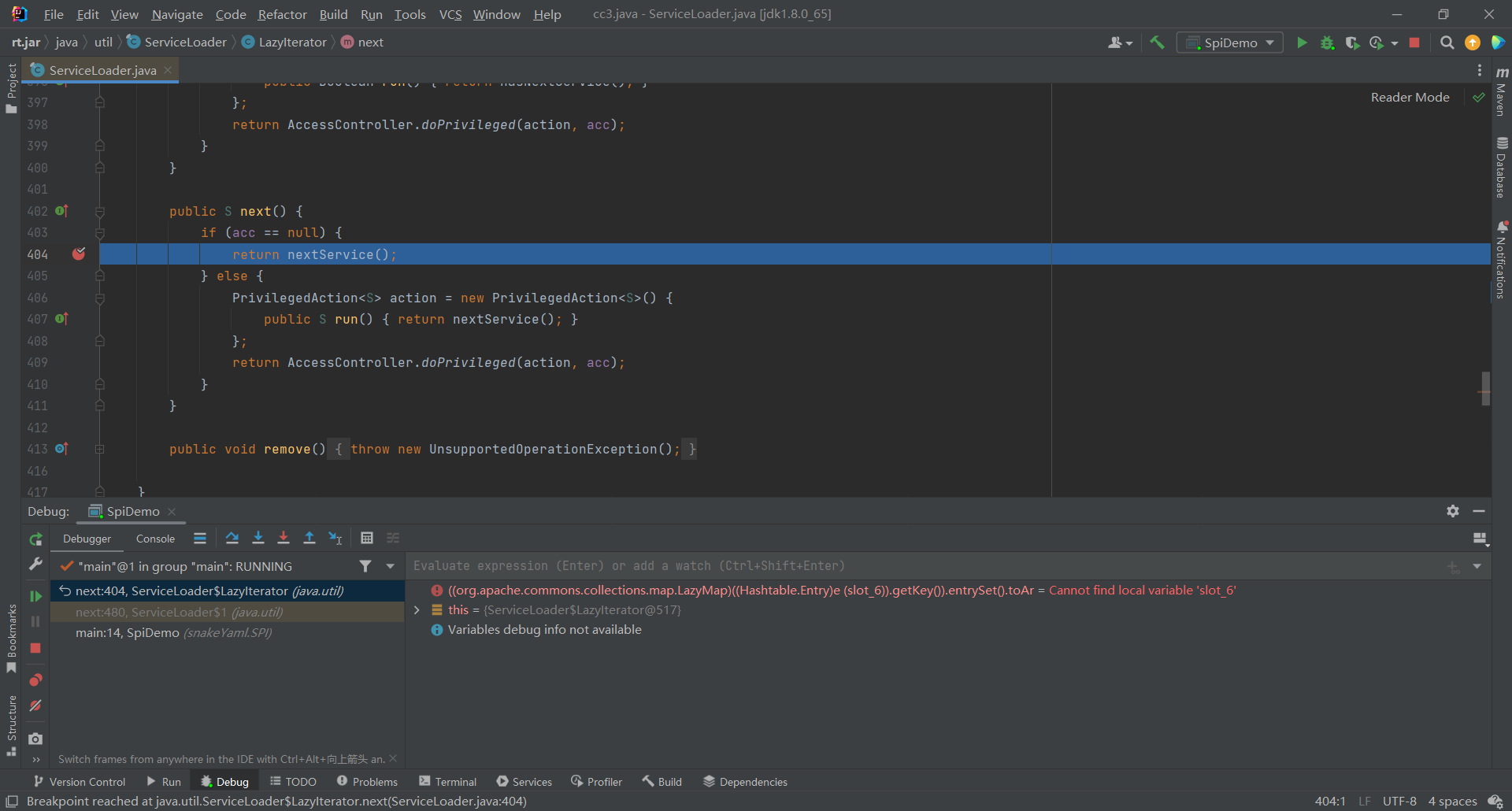The height and width of the screenshot is (811, 1512).
Task: Open the thread selector dropdown arrow
Action: [x=390, y=566]
